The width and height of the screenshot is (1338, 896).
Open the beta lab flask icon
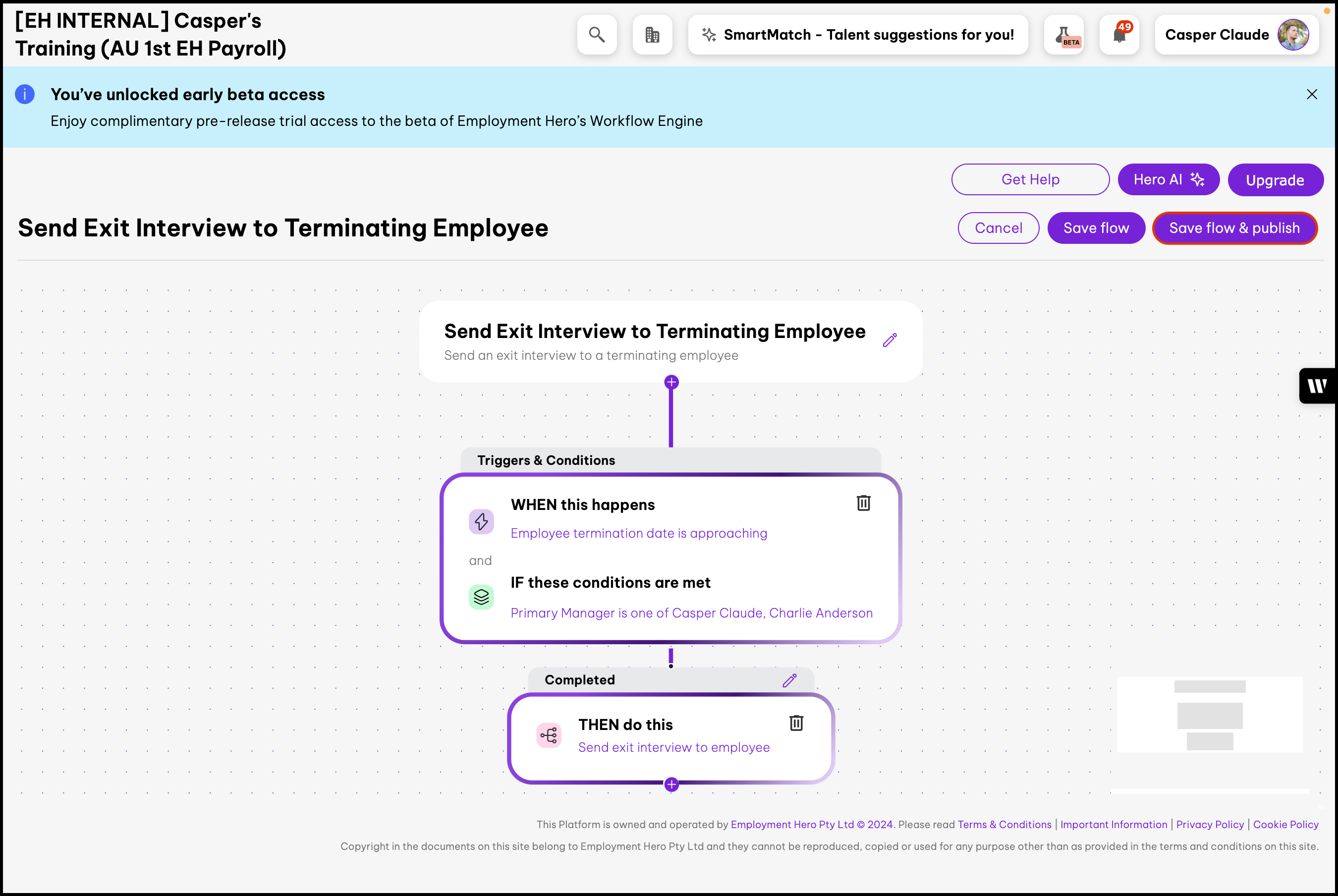1064,35
